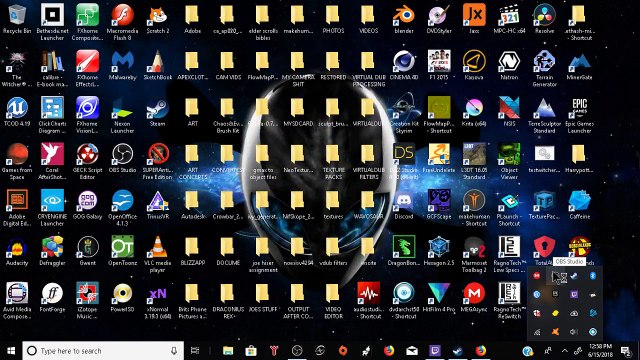The image size is (640, 360).
Task: Open the Hexagon 2.5 desktop shortcut
Action: pos(439,251)
